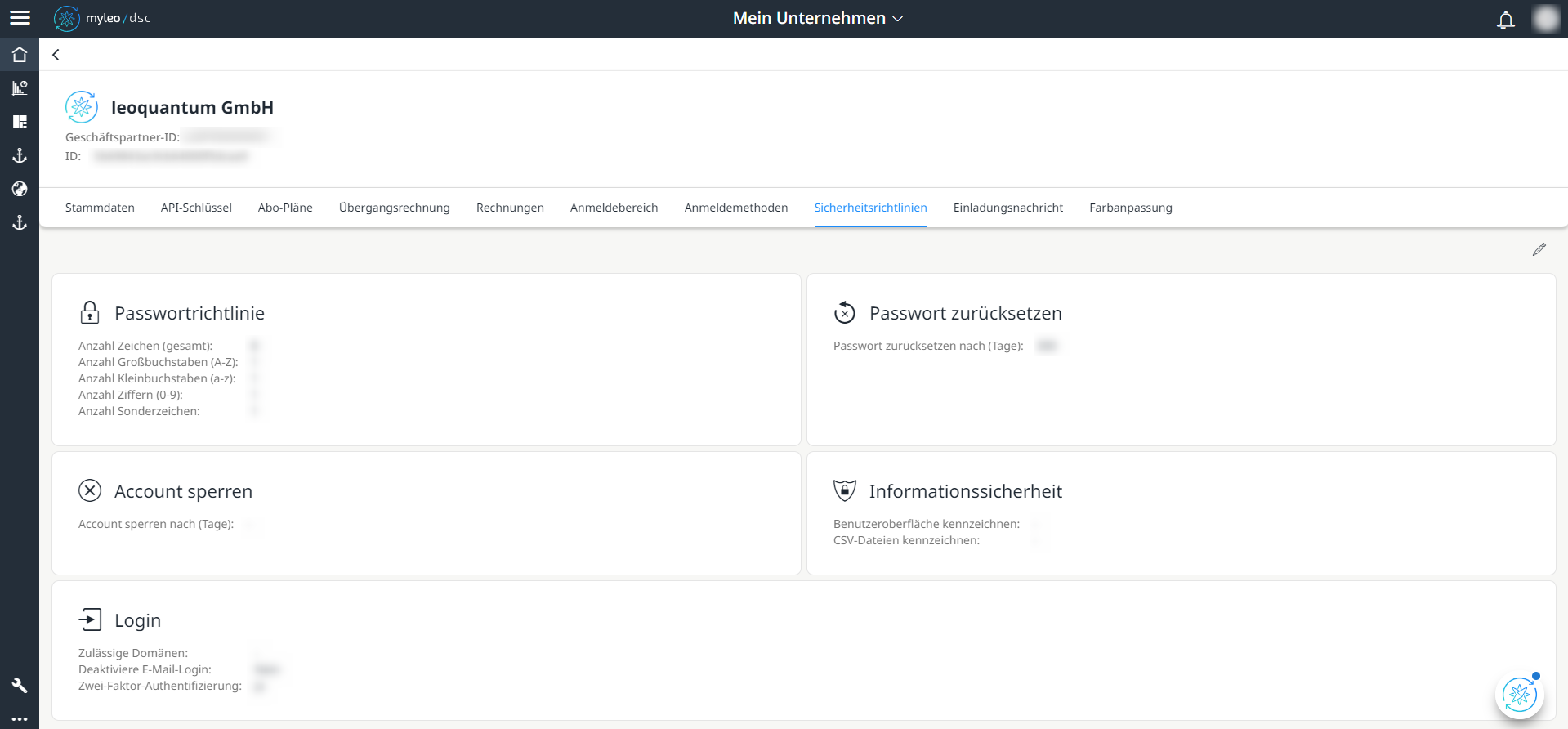Switch to the Einladungsnachricht tab
Viewport: 1568px width, 729px height.
(1008, 208)
